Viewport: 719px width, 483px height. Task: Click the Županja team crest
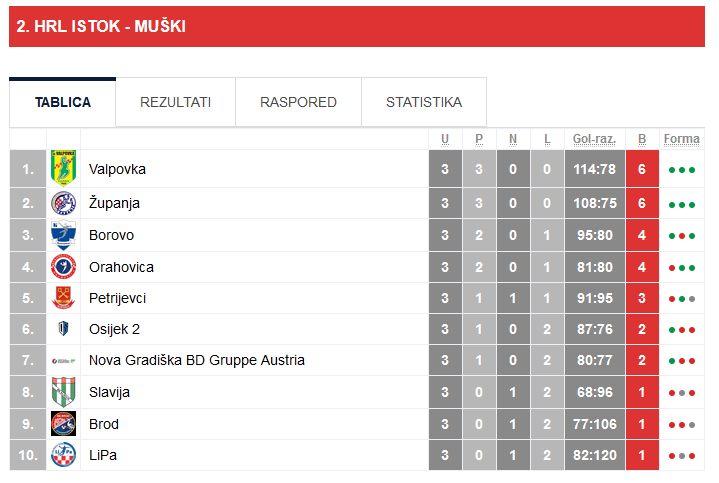(64, 203)
